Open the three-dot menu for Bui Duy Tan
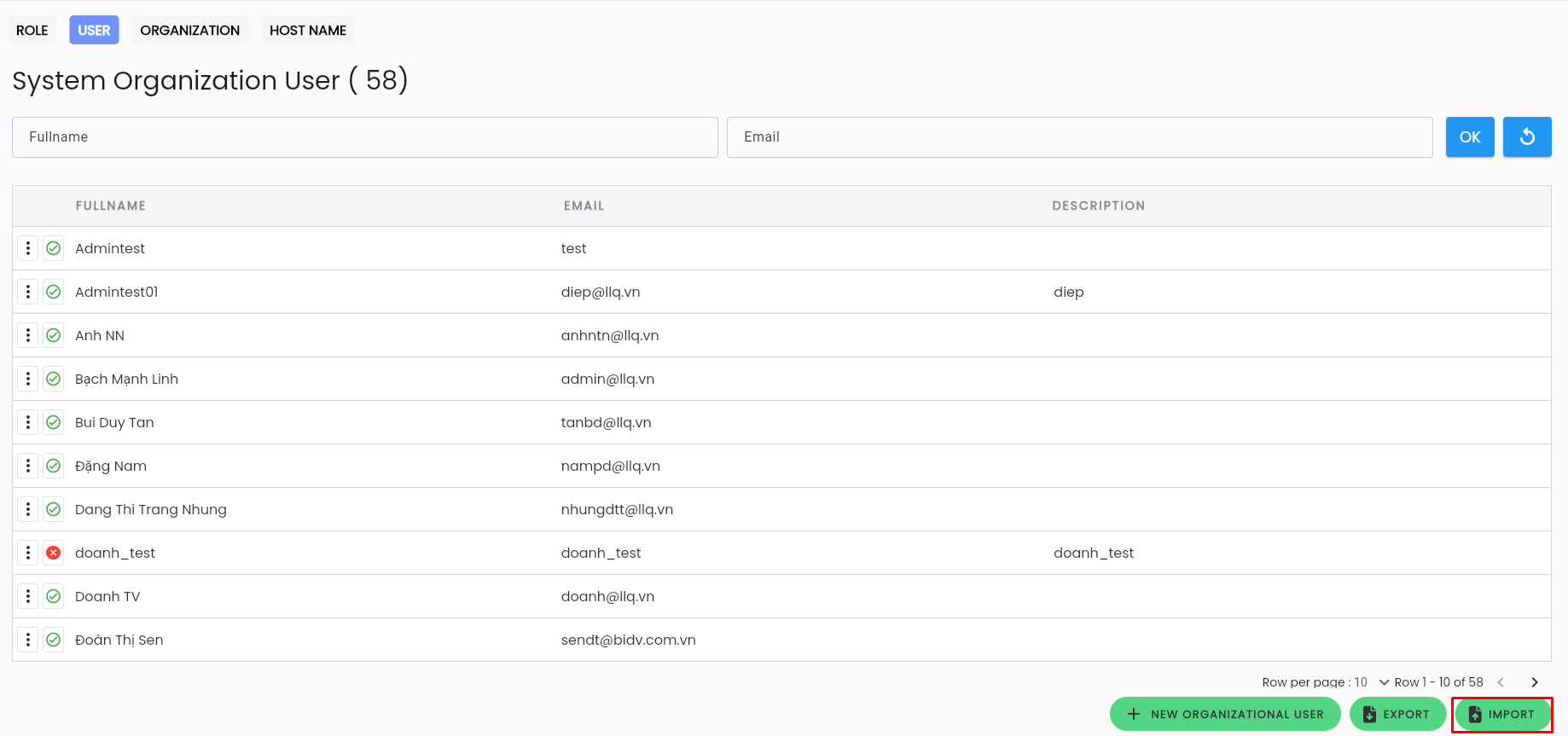This screenshot has width=1568, height=736. click(x=28, y=422)
